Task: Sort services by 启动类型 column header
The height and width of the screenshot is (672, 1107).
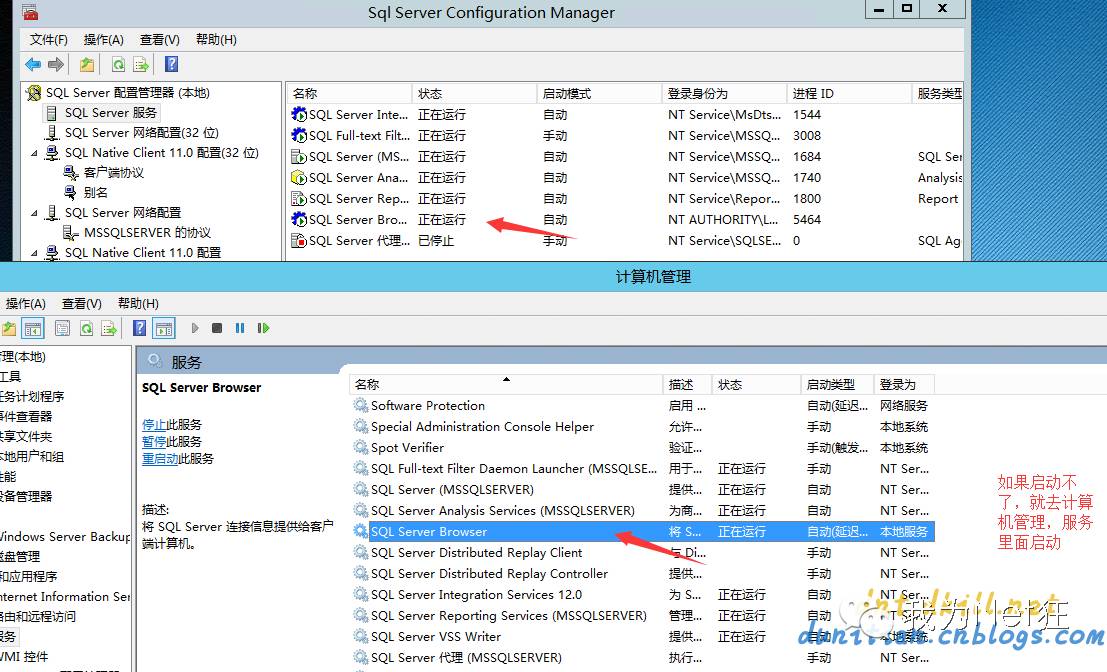Action: pos(837,385)
